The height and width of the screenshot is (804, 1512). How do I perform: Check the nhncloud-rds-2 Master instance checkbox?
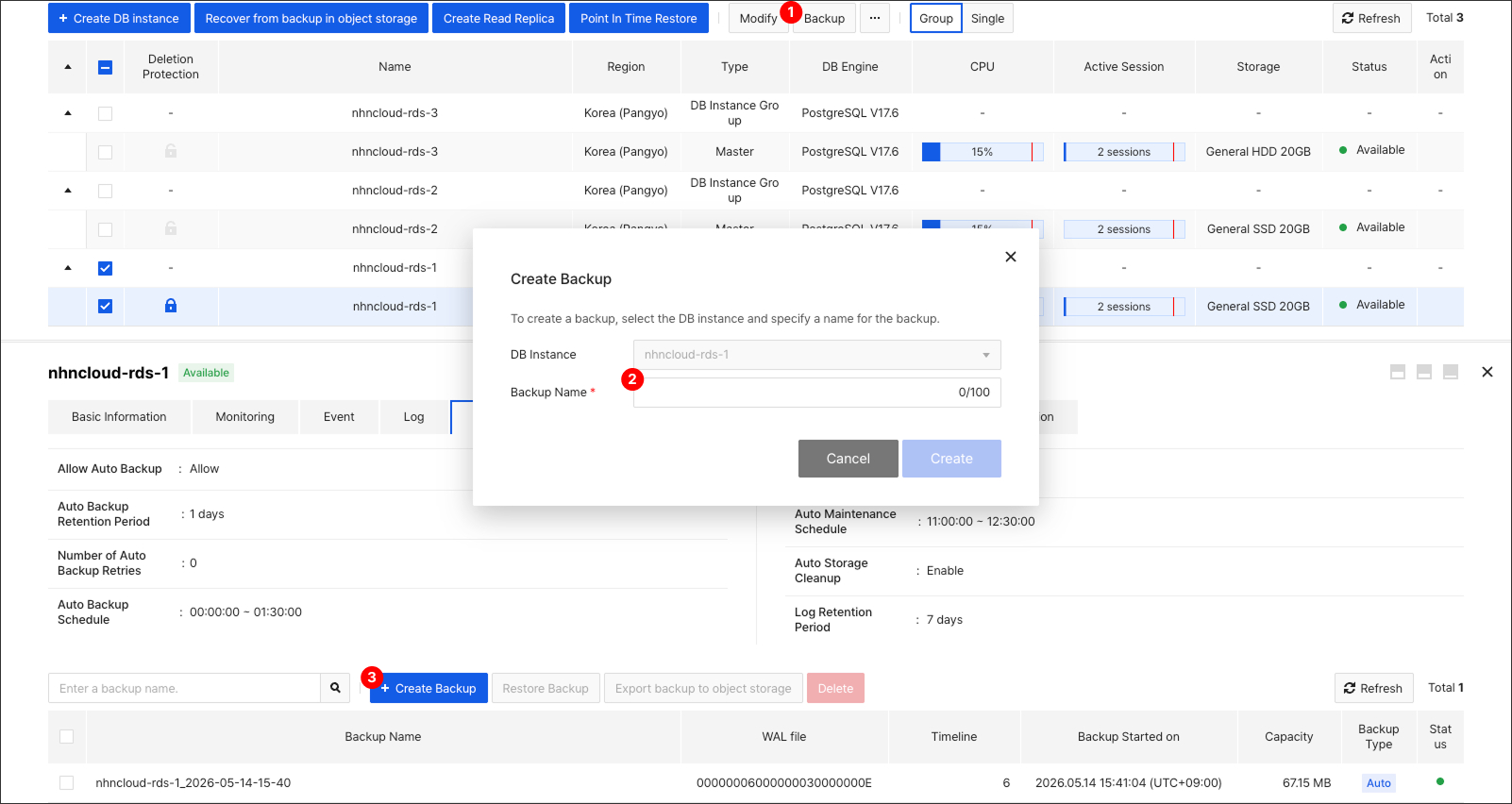point(105,229)
